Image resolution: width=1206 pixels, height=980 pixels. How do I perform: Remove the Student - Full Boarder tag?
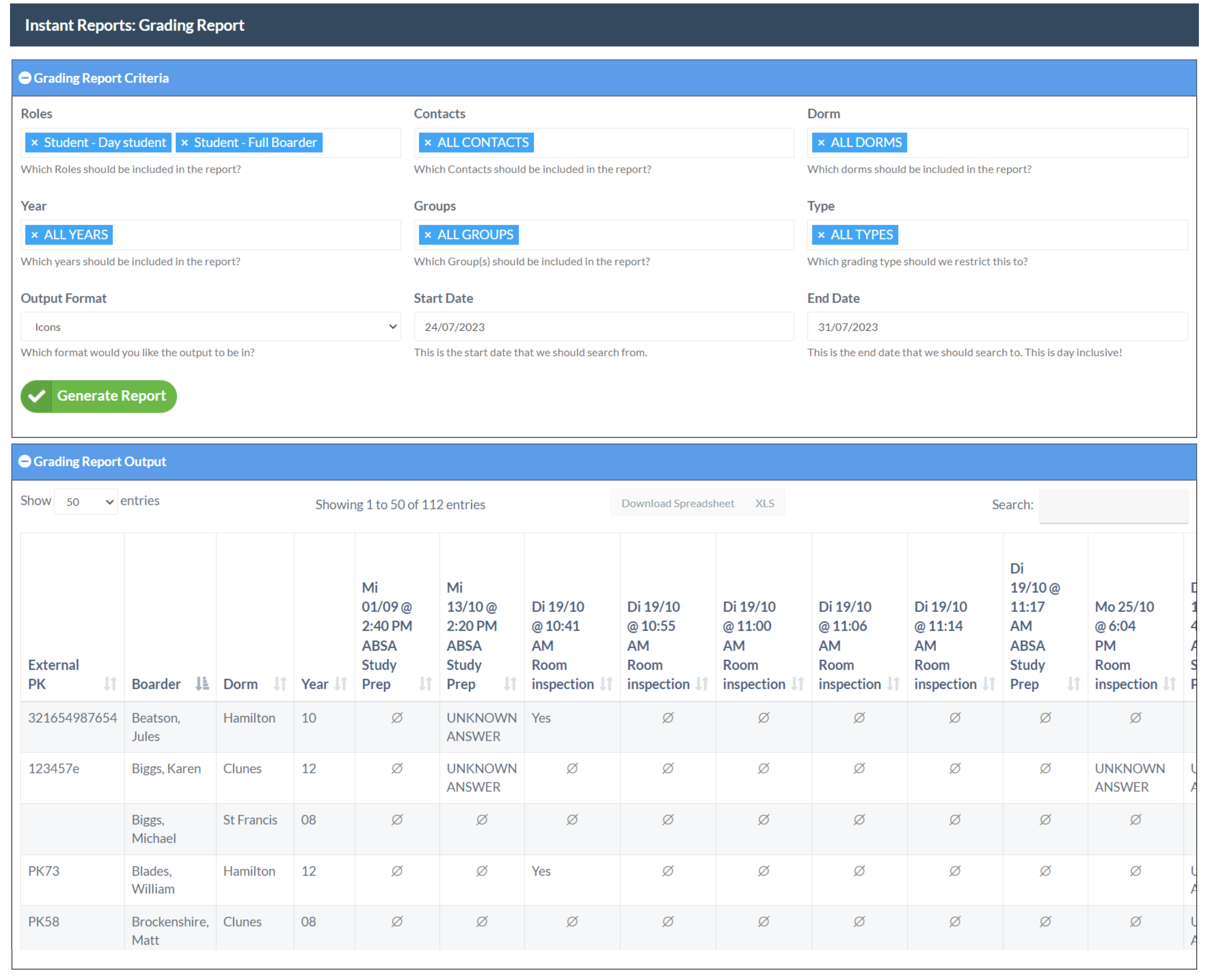coord(185,143)
